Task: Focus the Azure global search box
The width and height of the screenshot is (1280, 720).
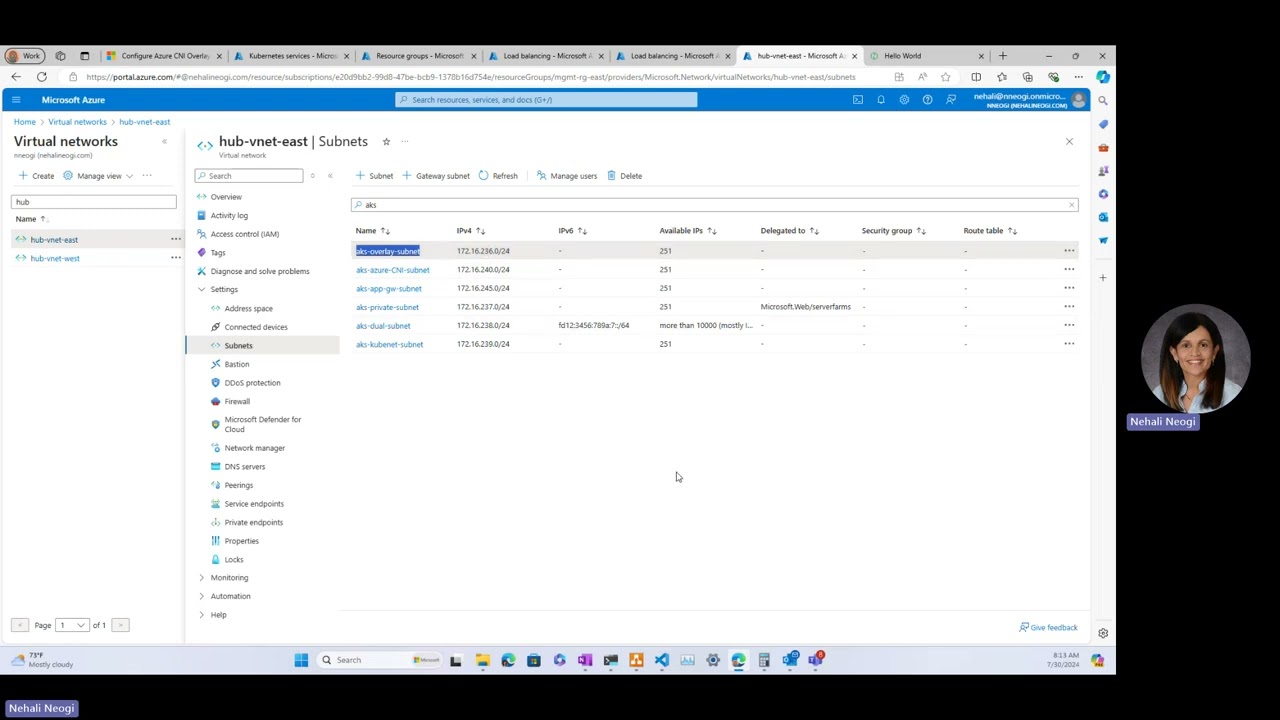Action: click(546, 100)
